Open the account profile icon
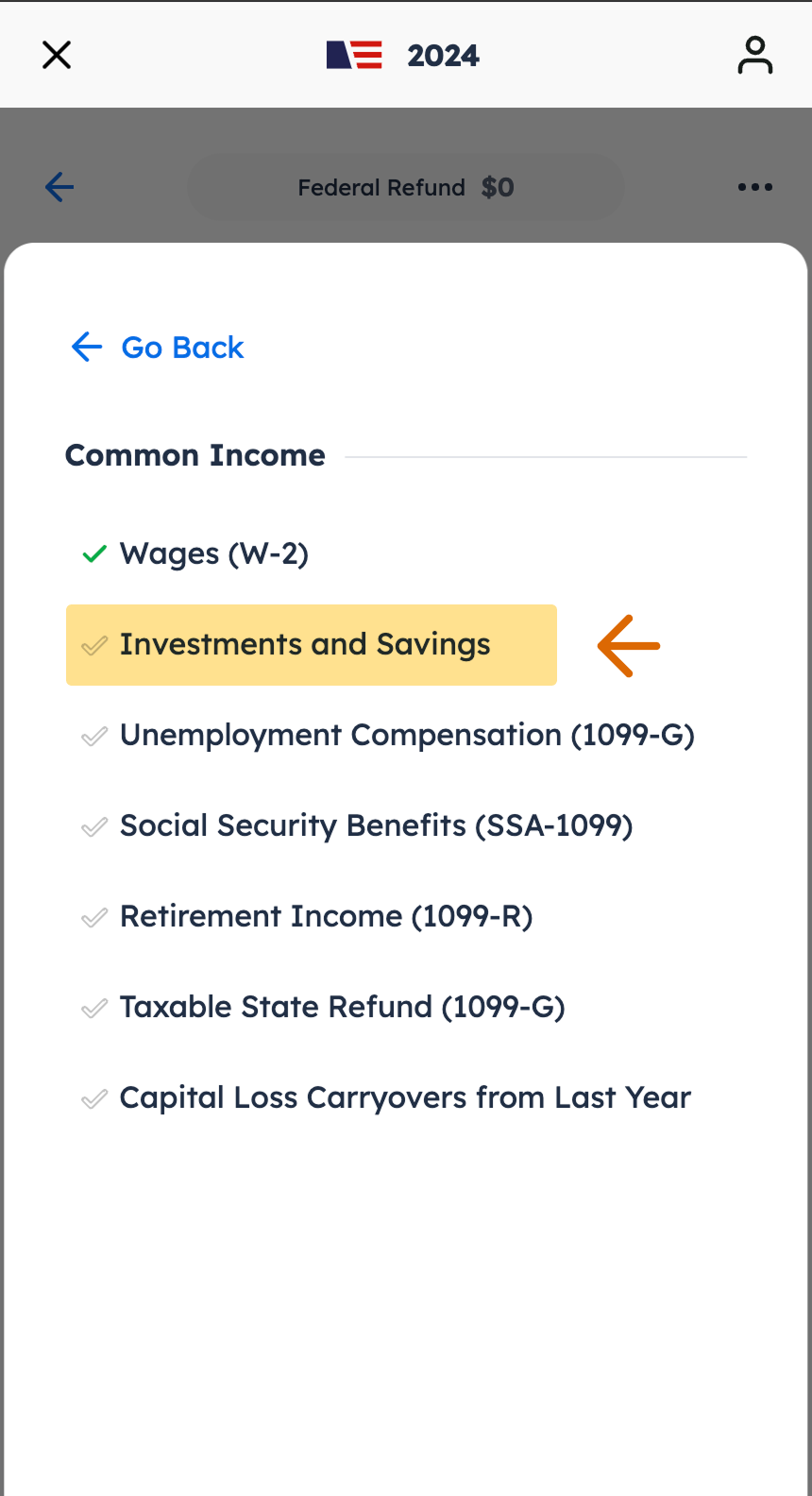This screenshot has width=812, height=1496. pyautogui.click(x=755, y=55)
